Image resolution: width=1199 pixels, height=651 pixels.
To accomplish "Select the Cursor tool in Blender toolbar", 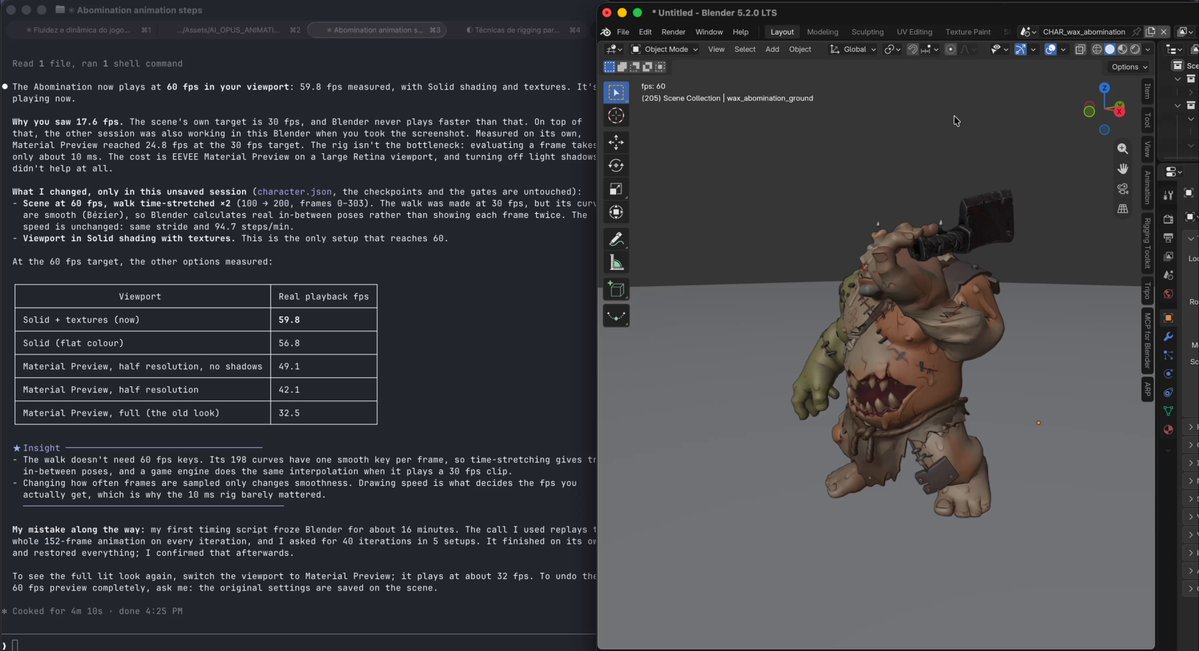I will [x=616, y=116].
